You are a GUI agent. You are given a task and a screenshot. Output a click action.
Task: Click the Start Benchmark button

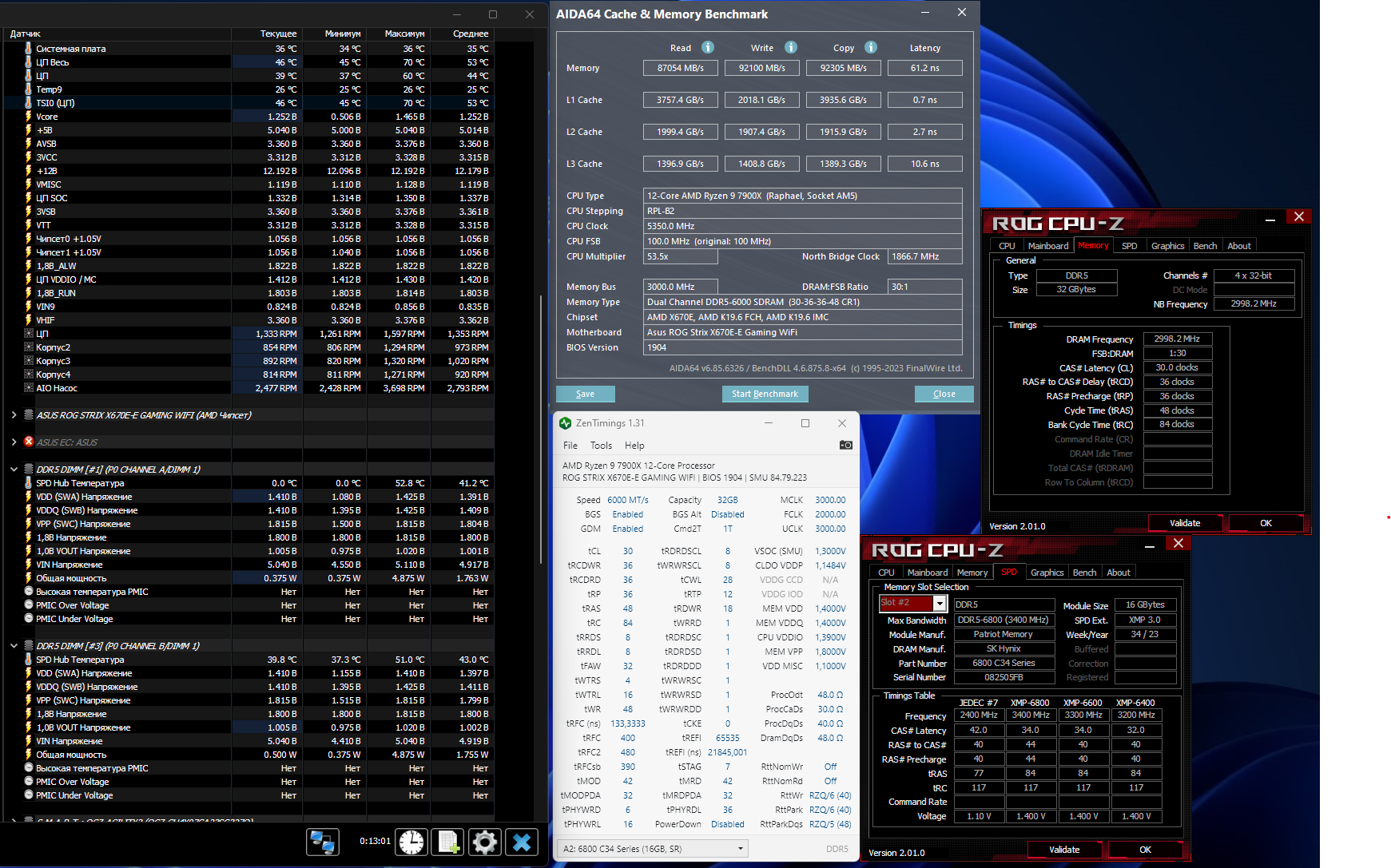765,394
